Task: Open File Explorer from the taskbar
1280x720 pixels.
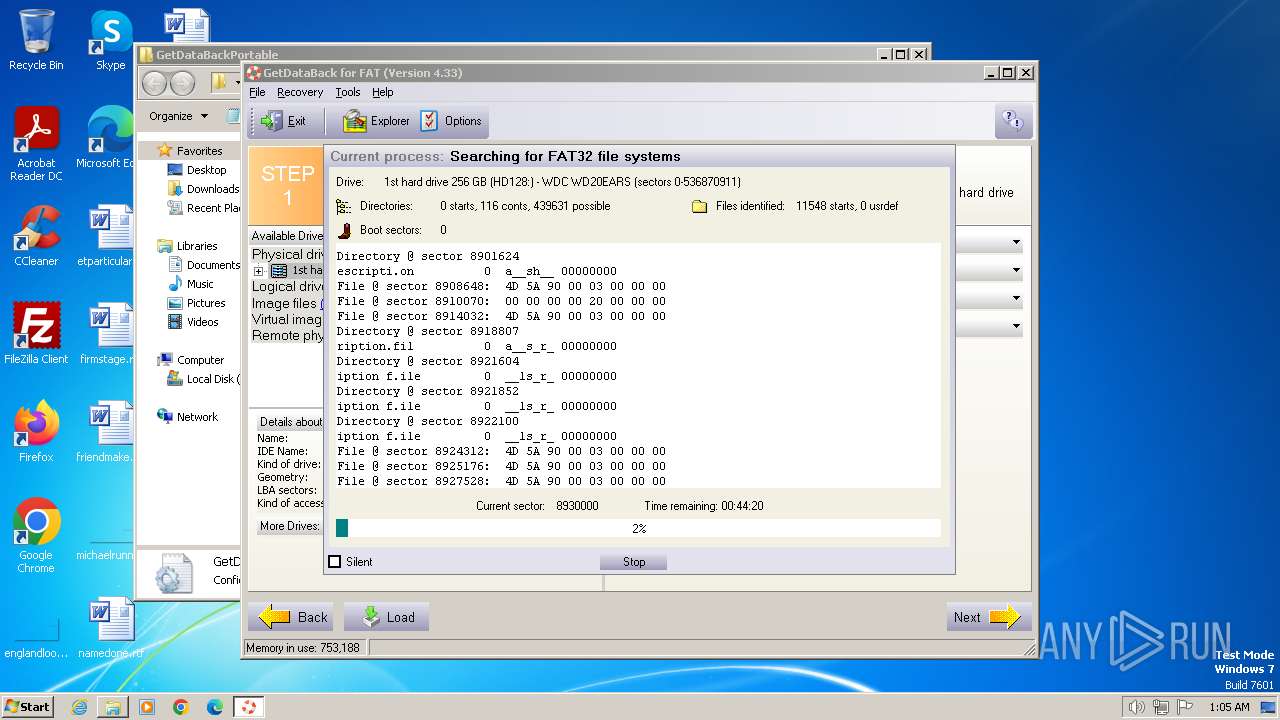Action: (x=113, y=707)
